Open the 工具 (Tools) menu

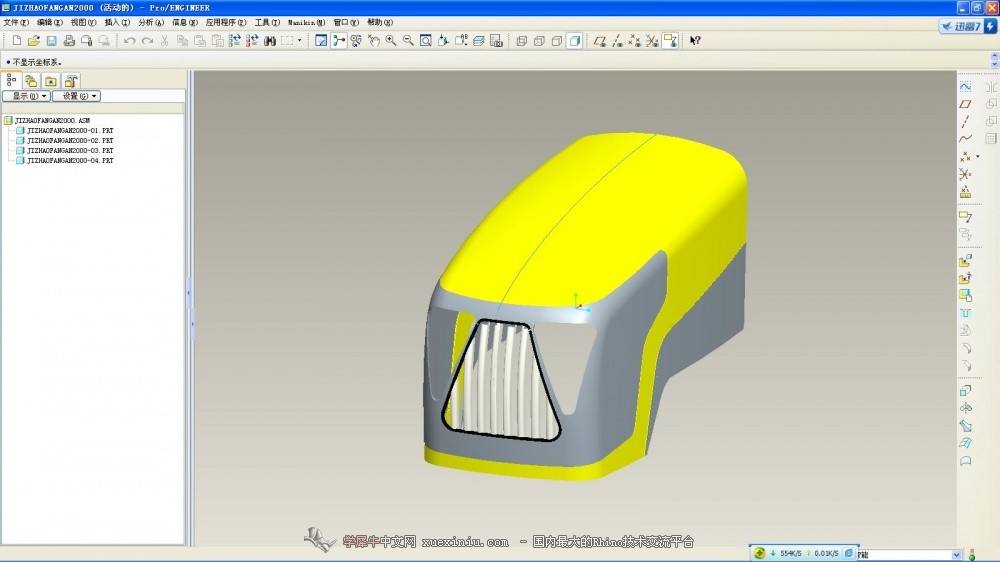point(267,22)
